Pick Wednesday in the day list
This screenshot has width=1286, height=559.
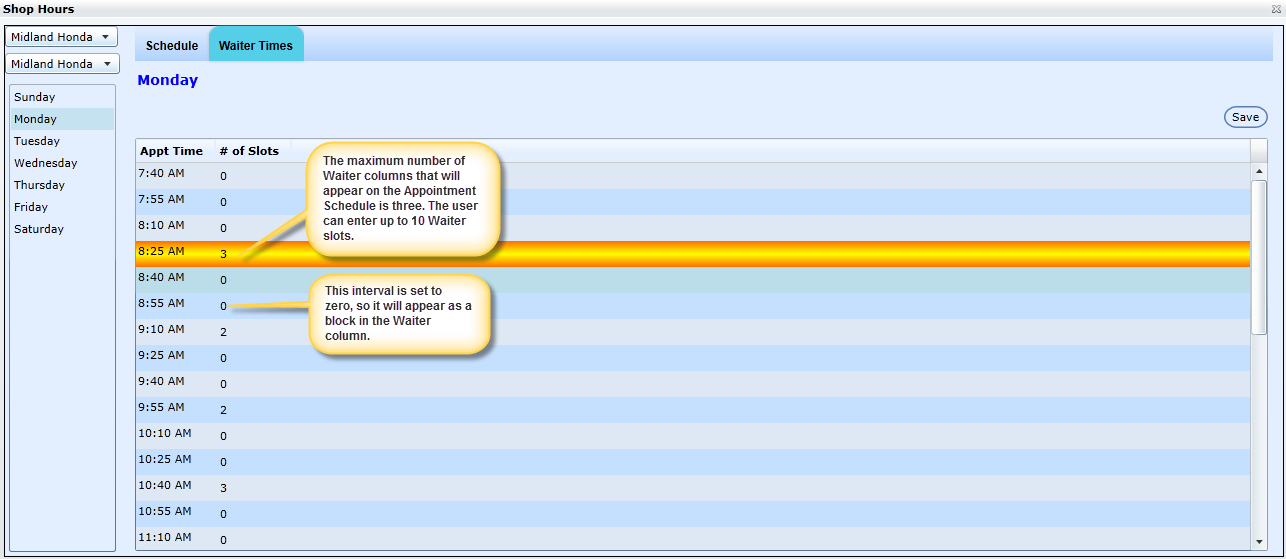click(46, 163)
